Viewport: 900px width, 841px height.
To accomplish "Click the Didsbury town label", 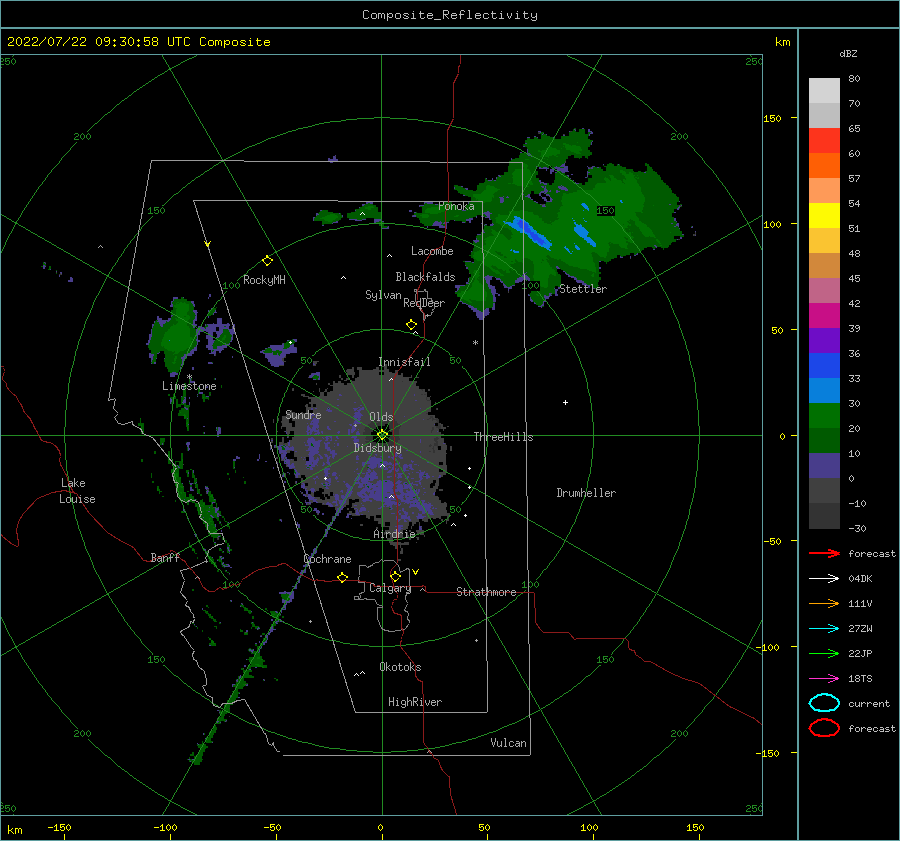I will [377, 448].
